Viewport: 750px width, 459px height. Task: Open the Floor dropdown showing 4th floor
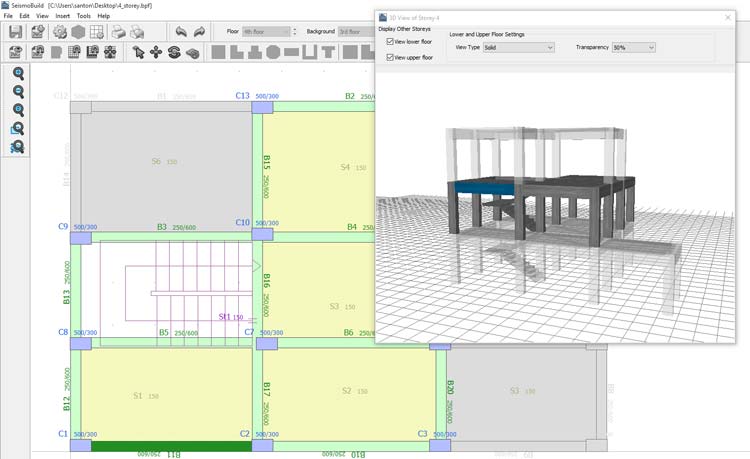[266, 32]
